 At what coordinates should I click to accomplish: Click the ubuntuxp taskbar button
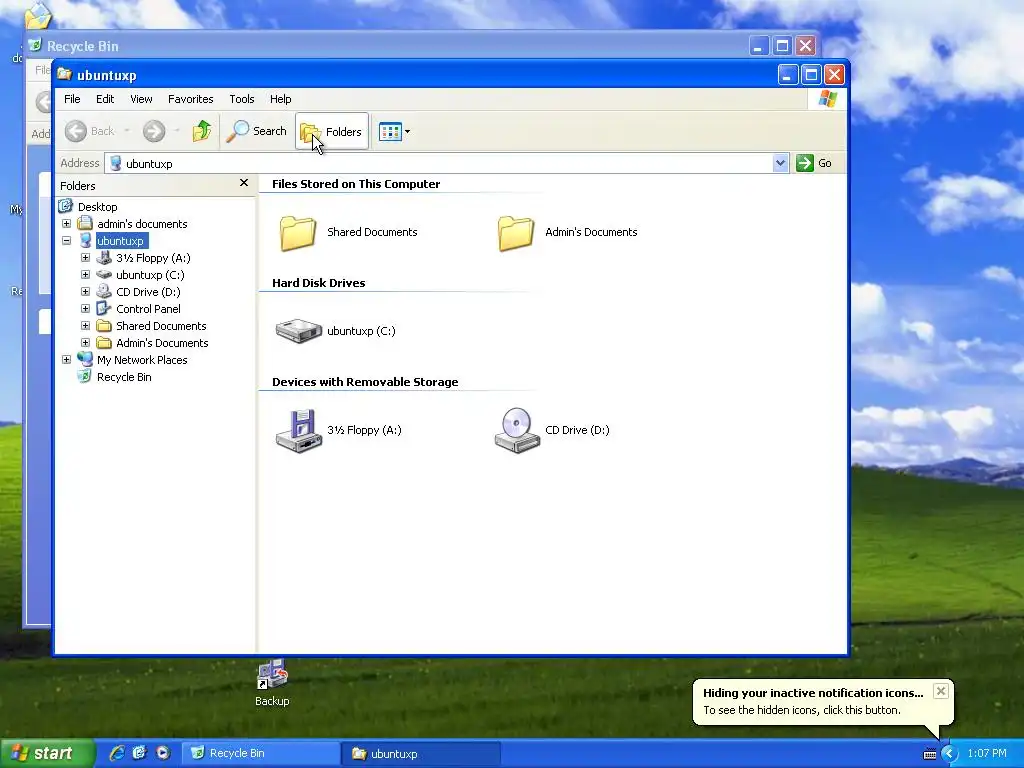(x=421, y=754)
